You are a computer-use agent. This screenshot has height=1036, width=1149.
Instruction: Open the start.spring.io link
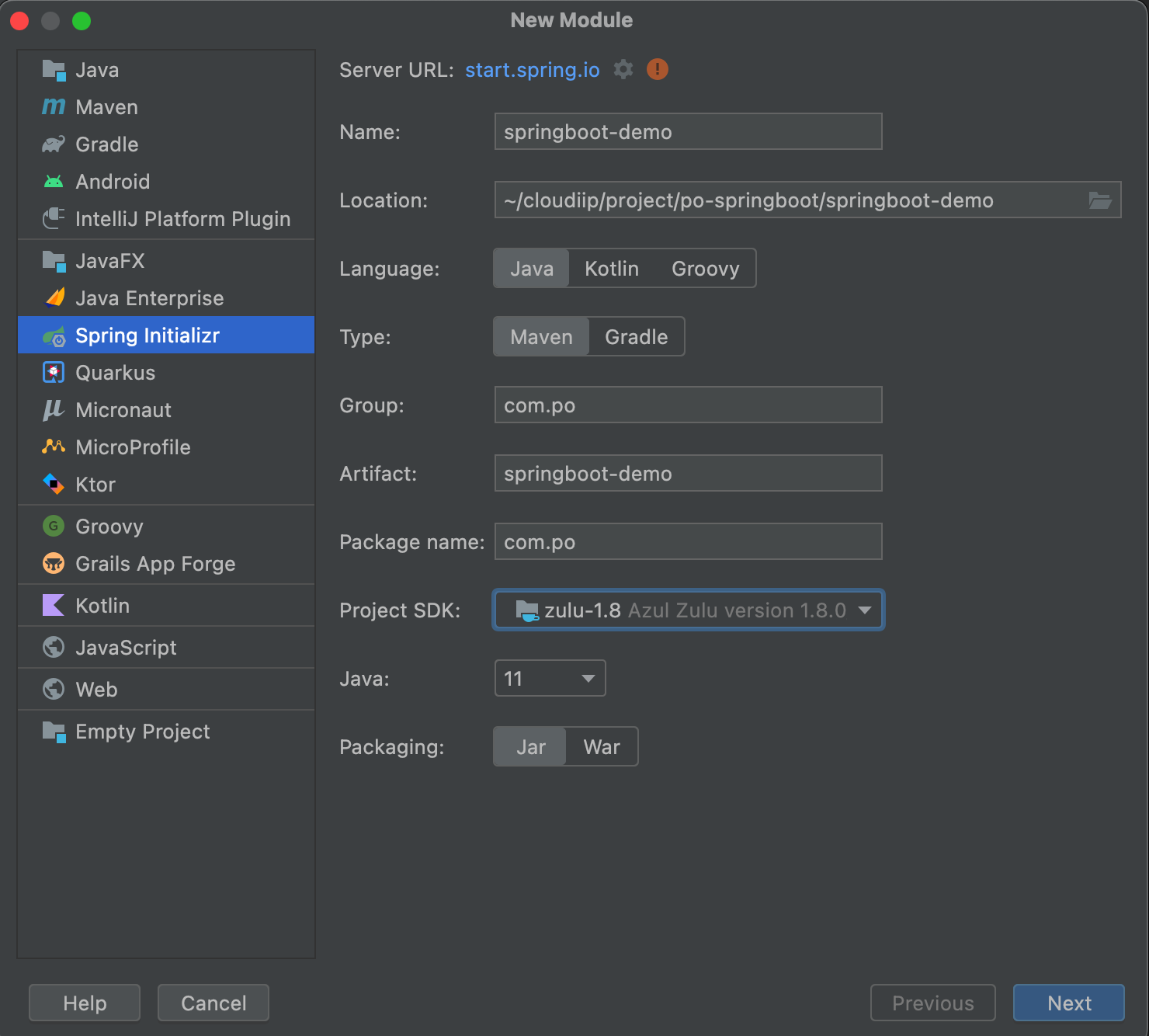click(533, 70)
